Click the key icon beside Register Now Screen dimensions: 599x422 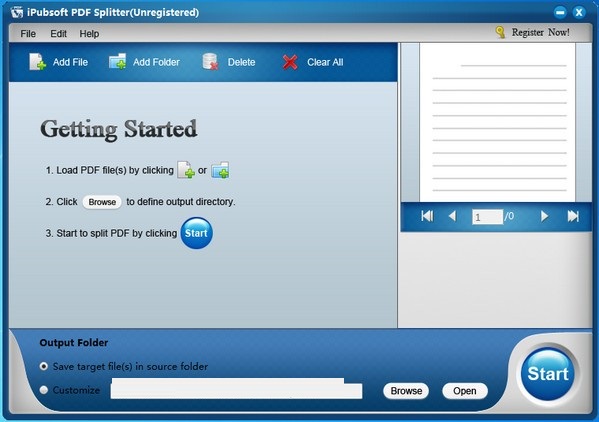tap(500, 32)
